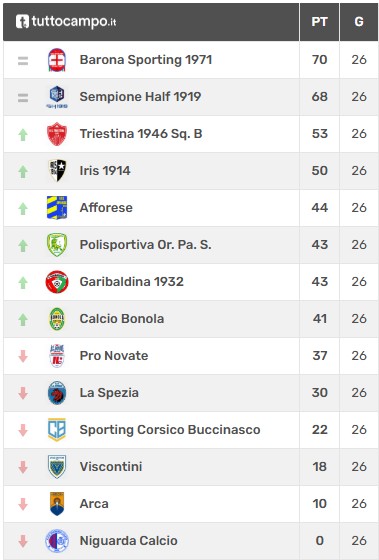Sort standings by the G column header
Viewport: 379px width, 560px height.
tap(359, 22)
